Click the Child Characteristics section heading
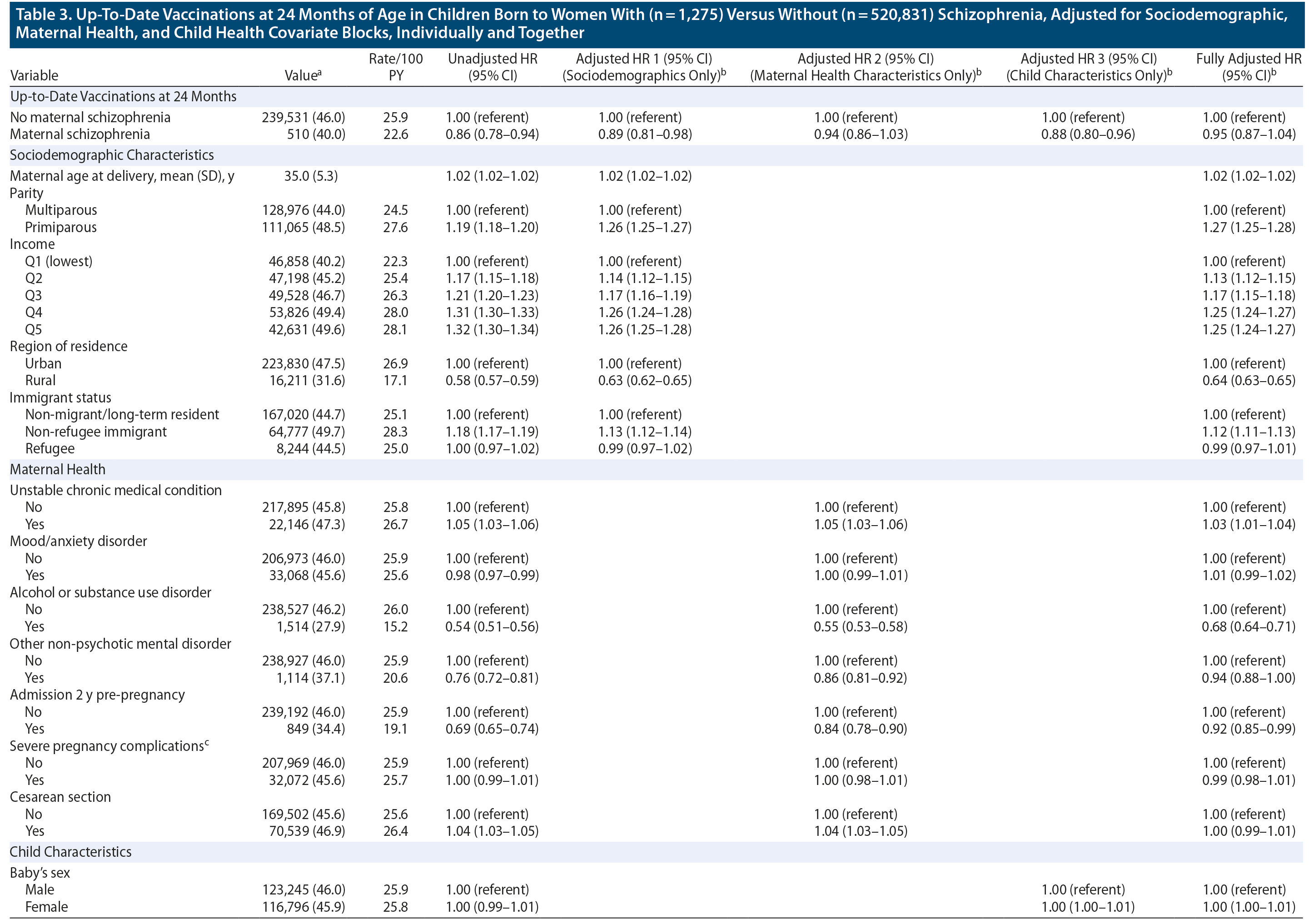Viewport: 1314px width, 924px height. 70,852
